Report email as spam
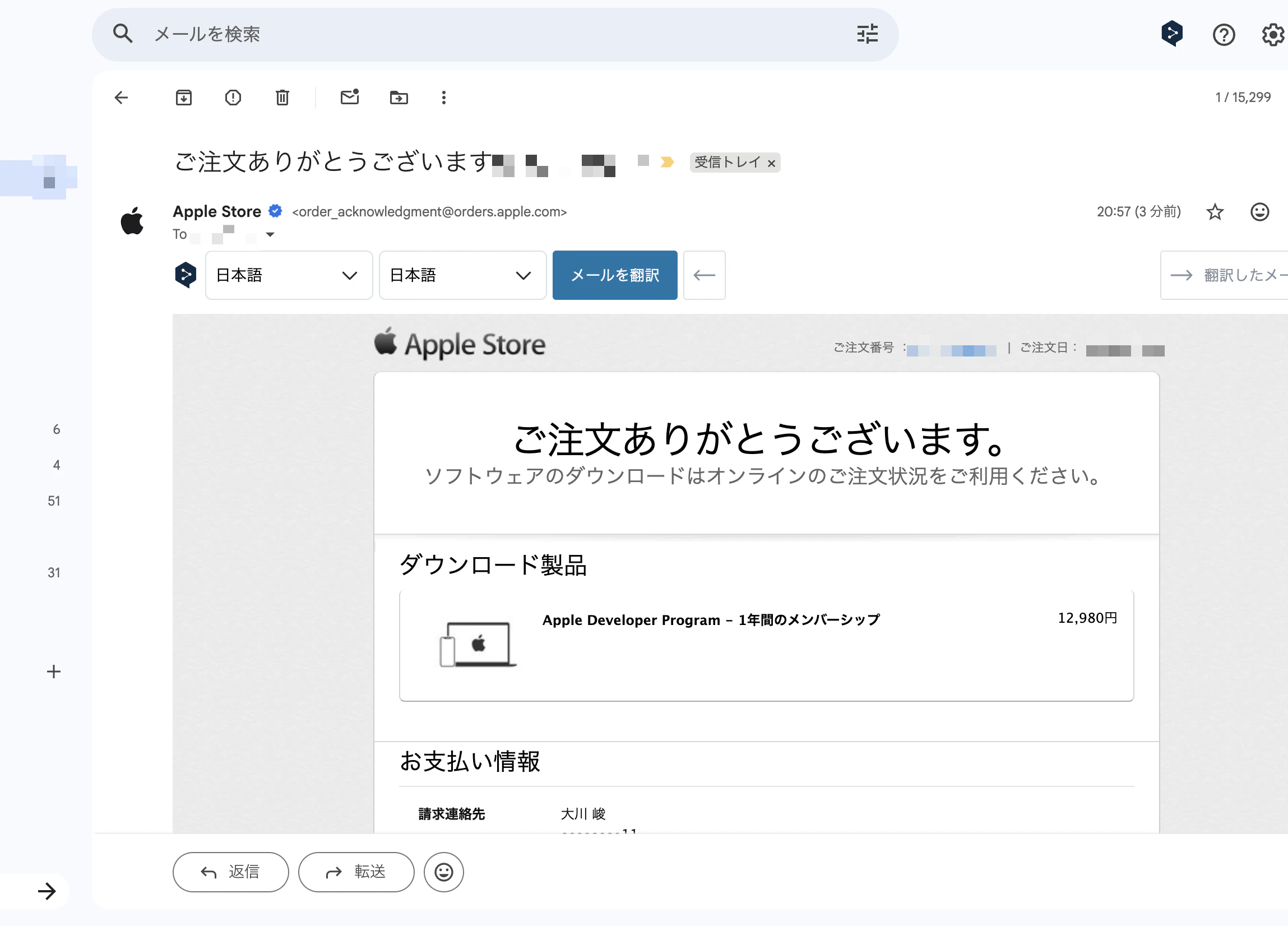Image resolution: width=1288 pixels, height=926 pixels. pyautogui.click(x=233, y=98)
